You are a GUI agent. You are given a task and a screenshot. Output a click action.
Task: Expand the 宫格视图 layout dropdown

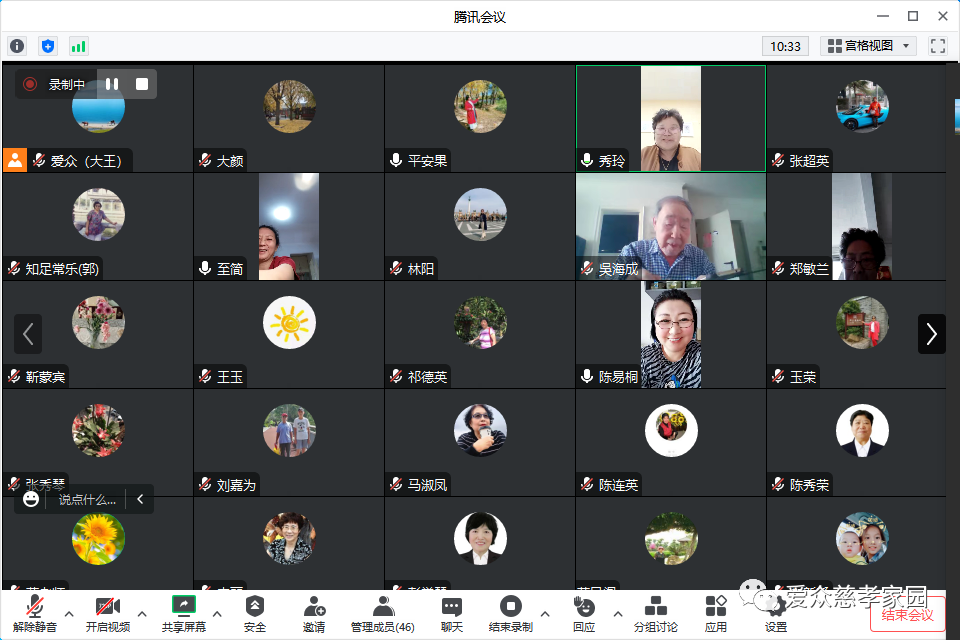(868, 46)
